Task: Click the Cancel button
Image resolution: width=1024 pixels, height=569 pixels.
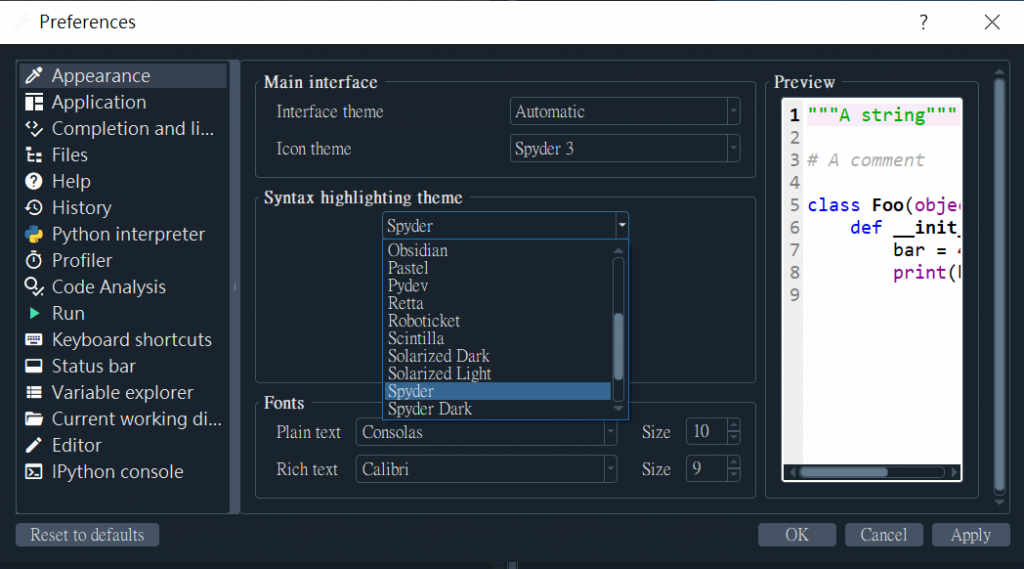Action: tap(884, 535)
